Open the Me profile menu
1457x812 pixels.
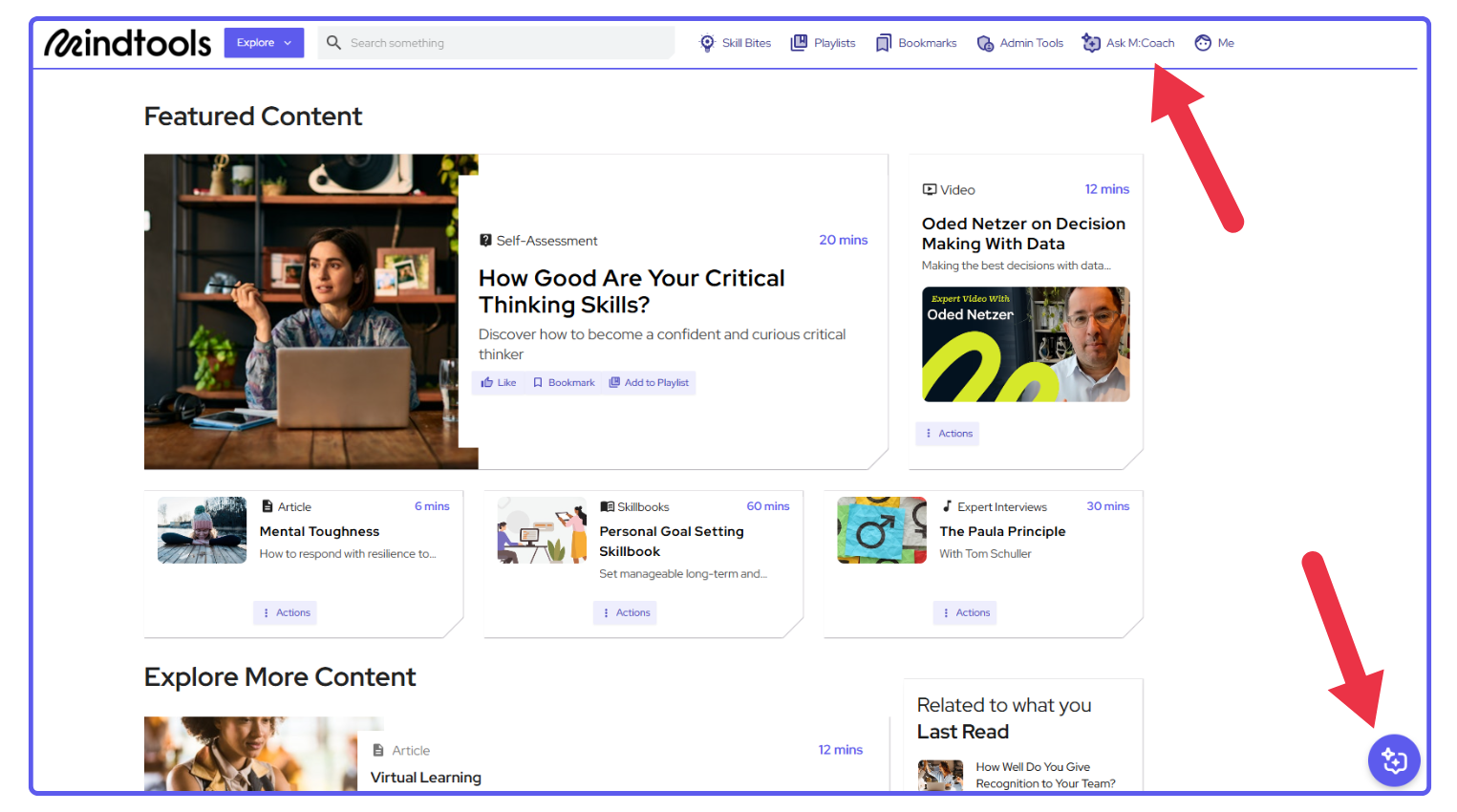click(x=1214, y=43)
